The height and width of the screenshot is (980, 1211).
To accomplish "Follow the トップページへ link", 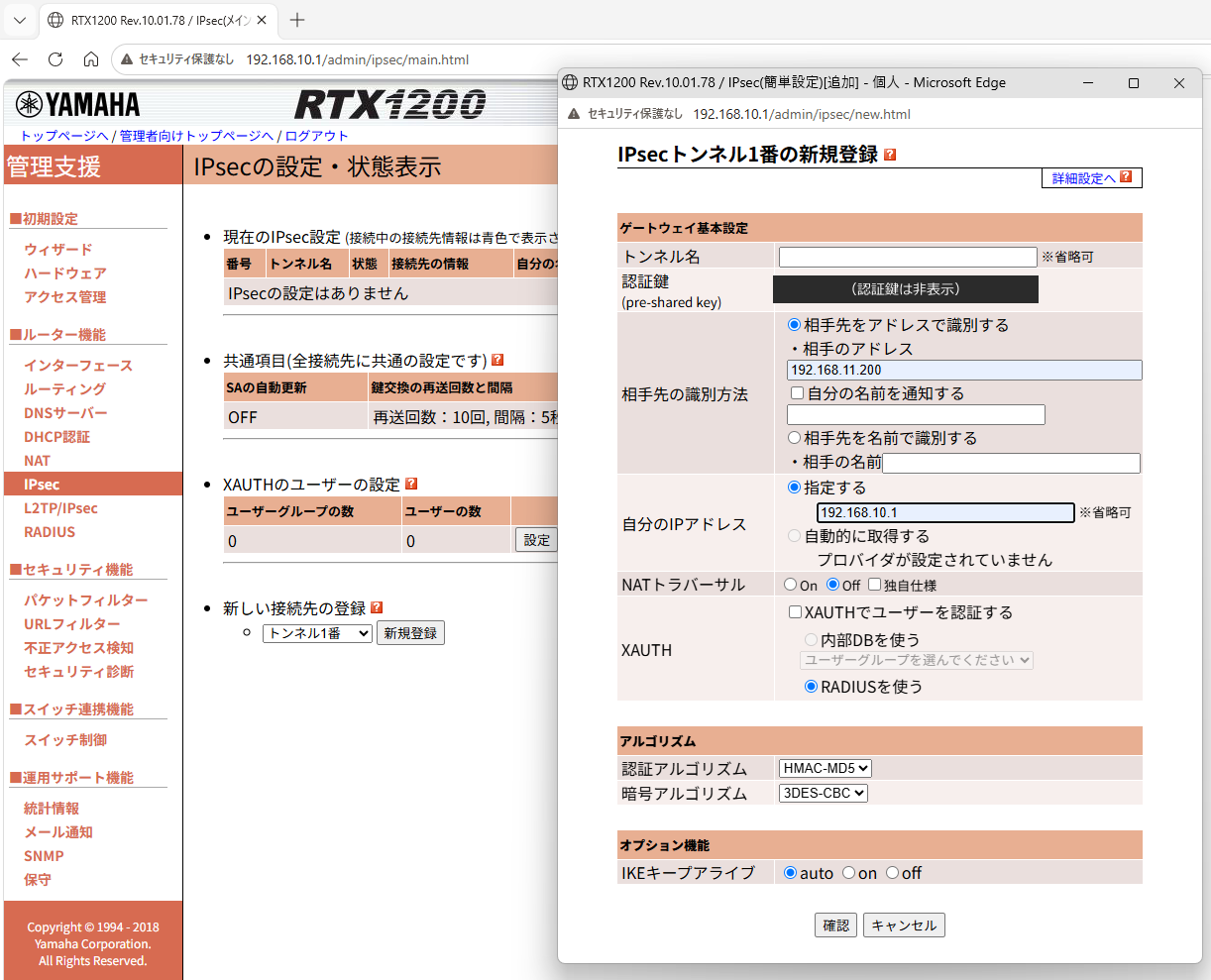I will click(64, 136).
